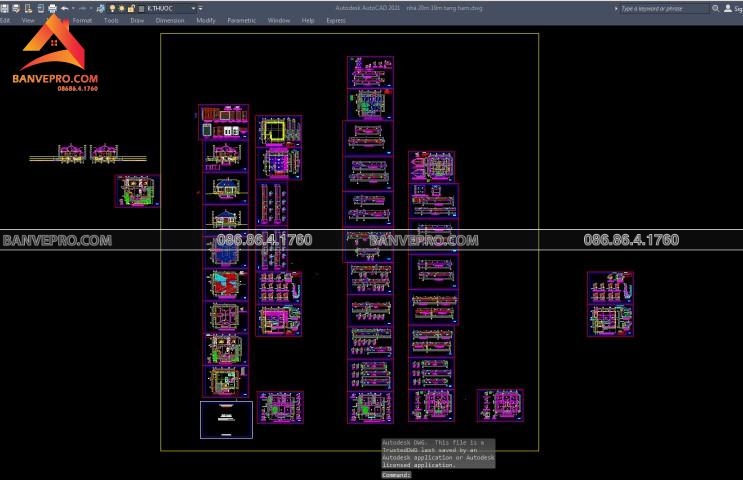Open the Redo history dropdown arrow
The height and width of the screenshot is (480, 743).
point(91,8)
